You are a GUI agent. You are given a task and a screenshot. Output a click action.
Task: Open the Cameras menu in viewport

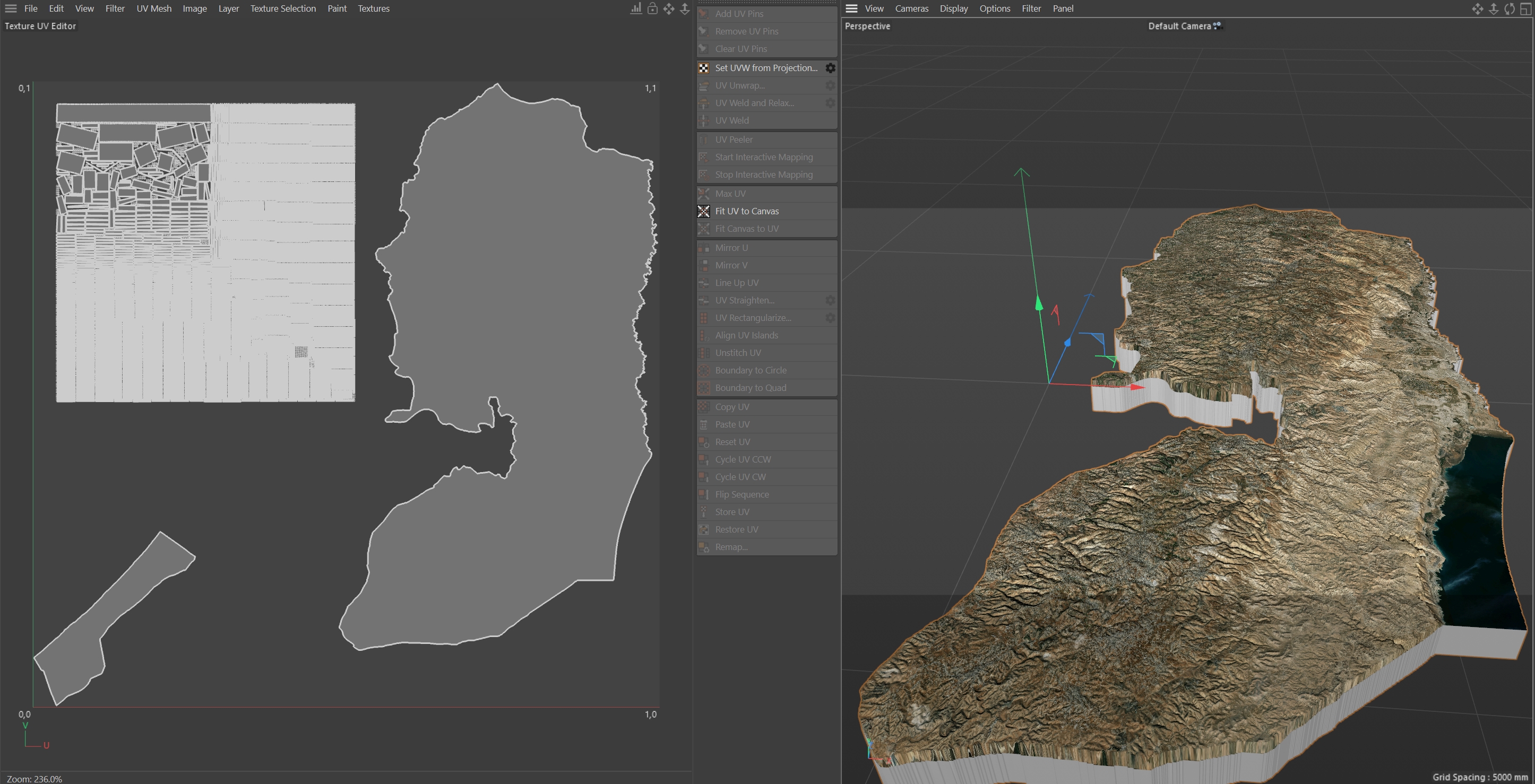point(911,8)
